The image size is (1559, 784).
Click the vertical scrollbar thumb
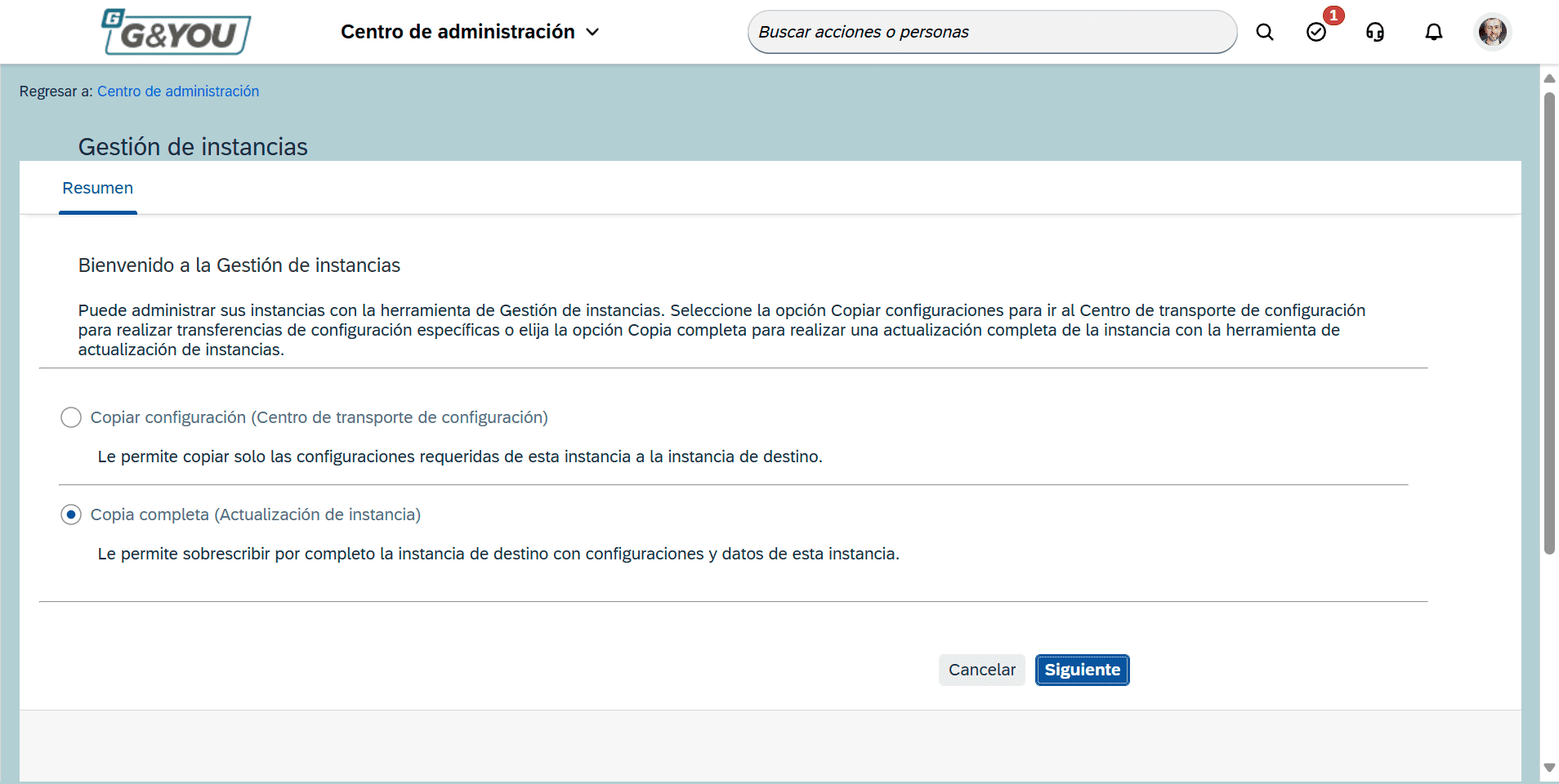[x=1549, y=323]
